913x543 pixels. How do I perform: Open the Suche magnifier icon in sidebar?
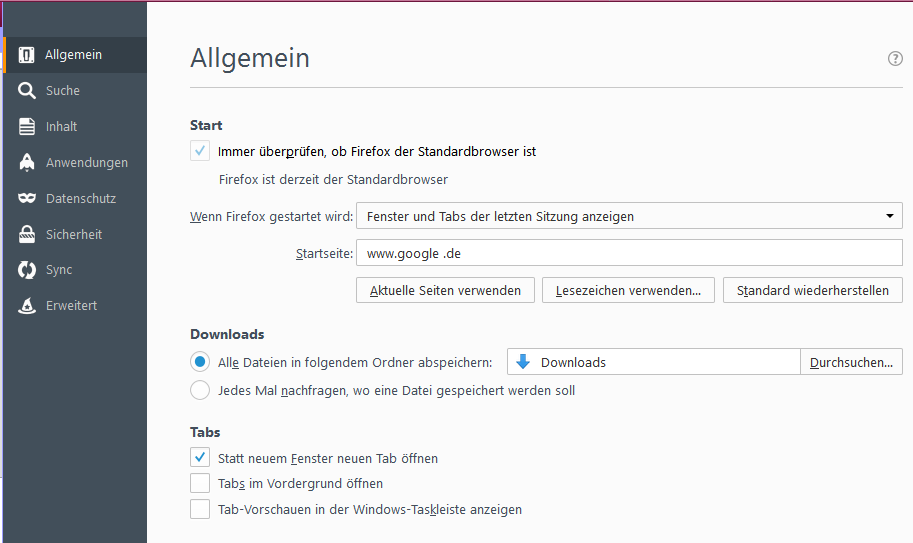[x=26, y=91]
